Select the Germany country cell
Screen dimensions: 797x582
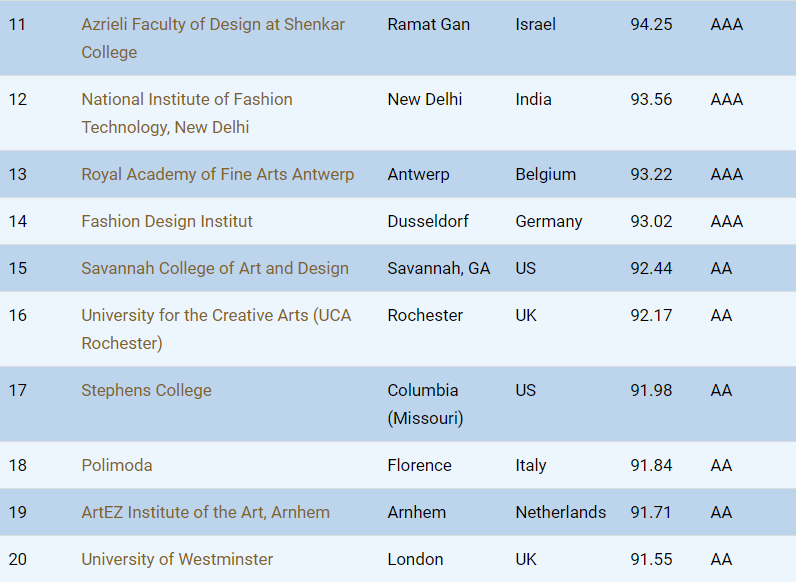548,221
